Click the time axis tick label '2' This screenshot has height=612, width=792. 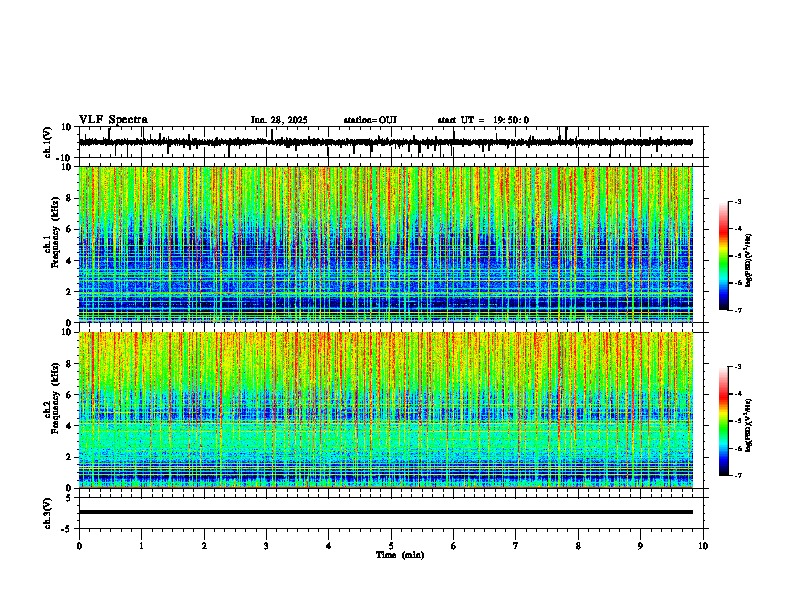click(204, 546)
